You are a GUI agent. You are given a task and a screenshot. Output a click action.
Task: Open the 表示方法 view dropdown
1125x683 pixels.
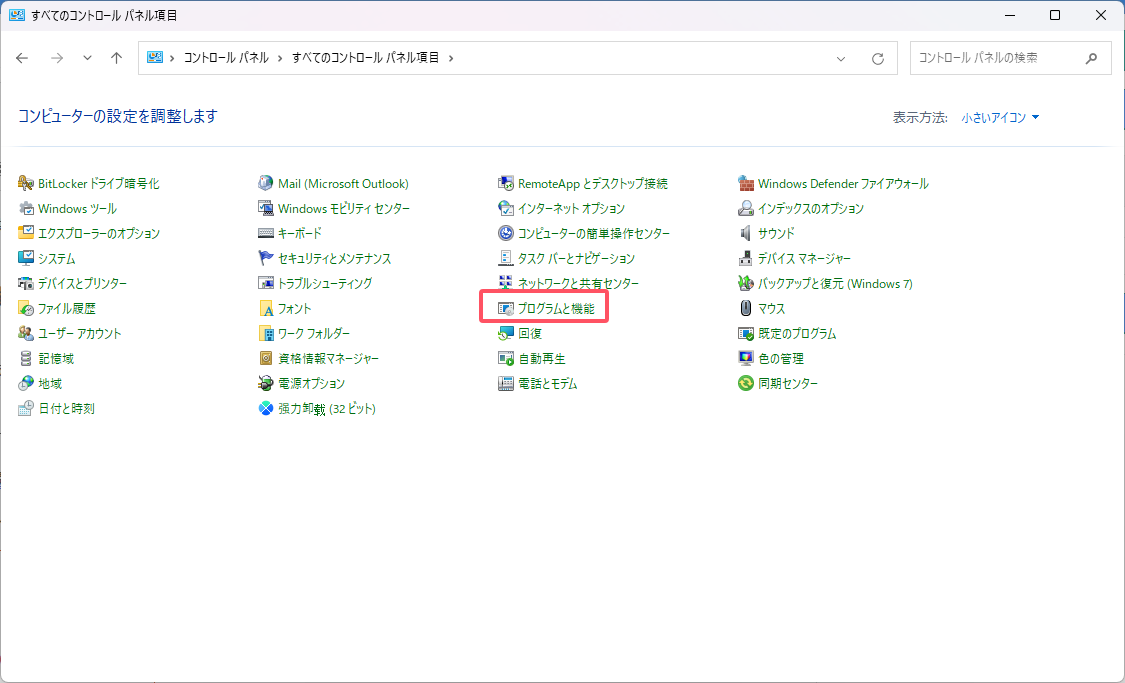[x=1000, y=116]
